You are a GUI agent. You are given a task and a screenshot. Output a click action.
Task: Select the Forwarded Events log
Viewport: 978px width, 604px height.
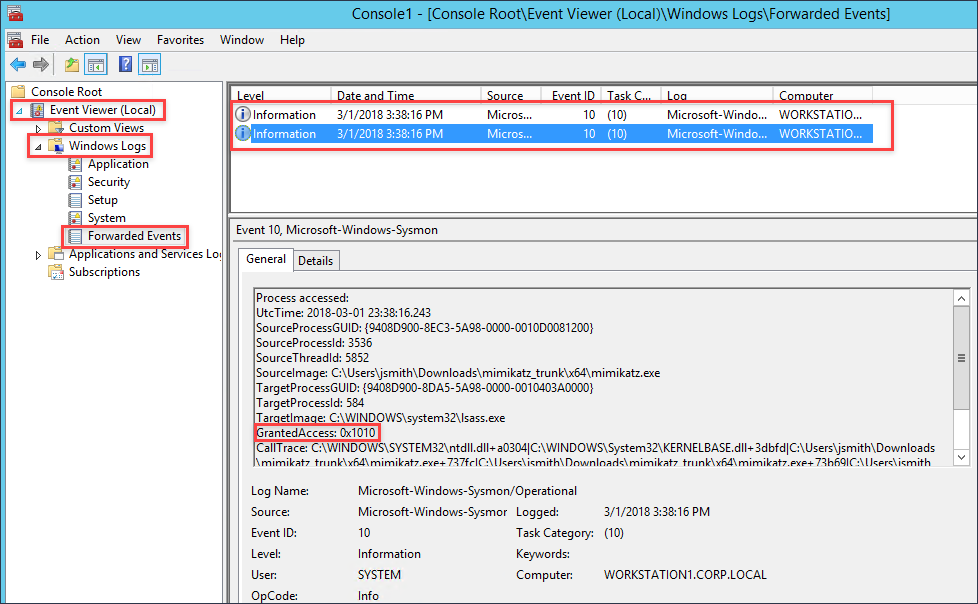[134, 236]
